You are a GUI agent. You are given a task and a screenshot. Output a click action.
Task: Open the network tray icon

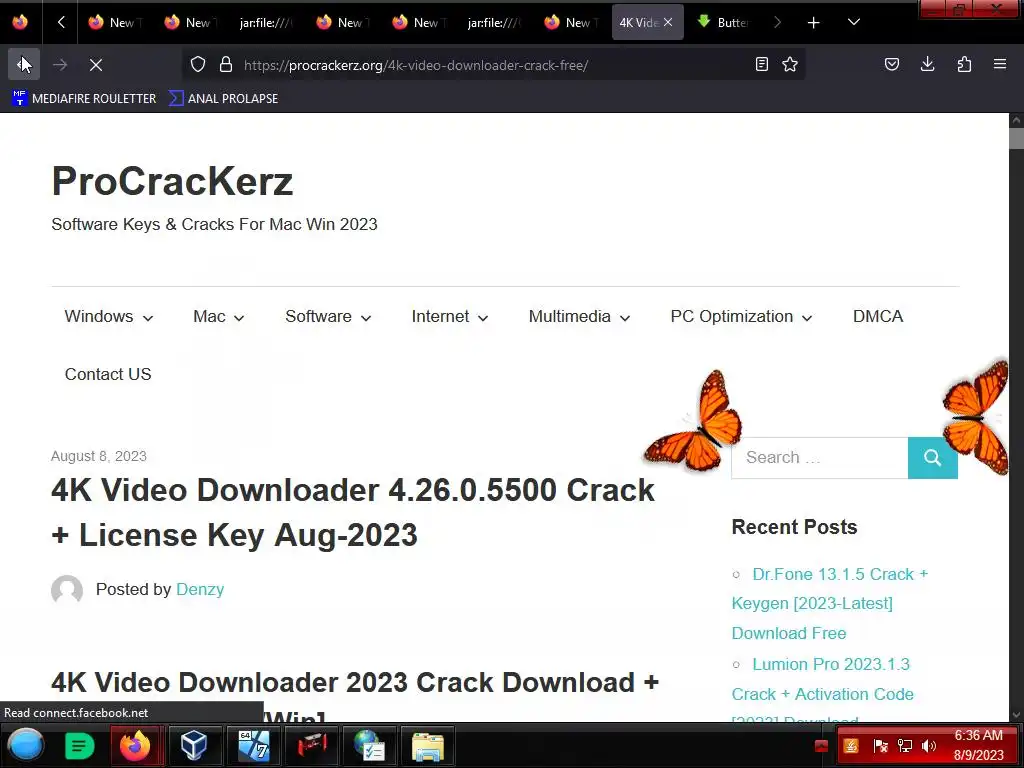pos(904,746)
